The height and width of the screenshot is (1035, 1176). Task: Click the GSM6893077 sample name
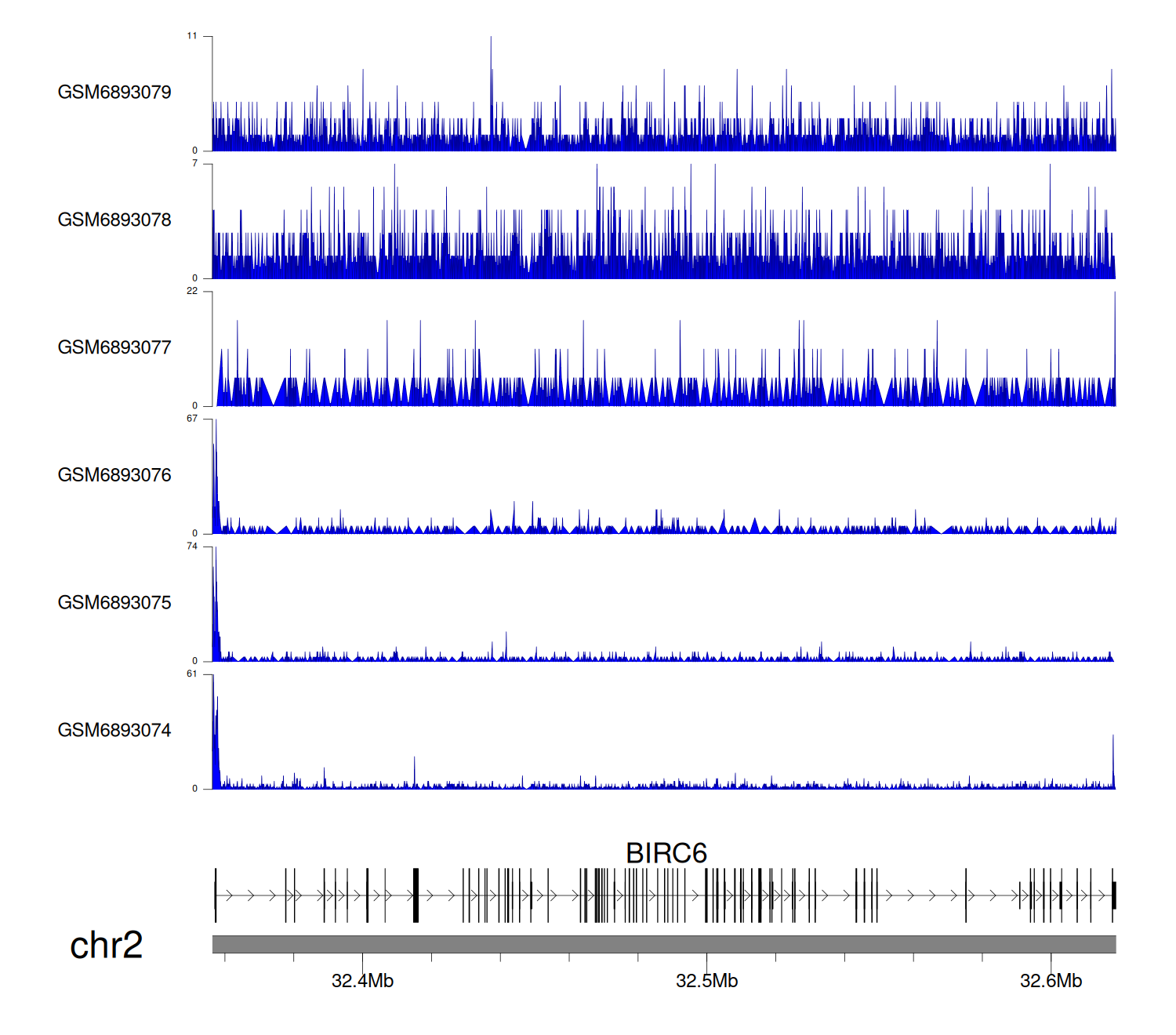coord(114,347)
